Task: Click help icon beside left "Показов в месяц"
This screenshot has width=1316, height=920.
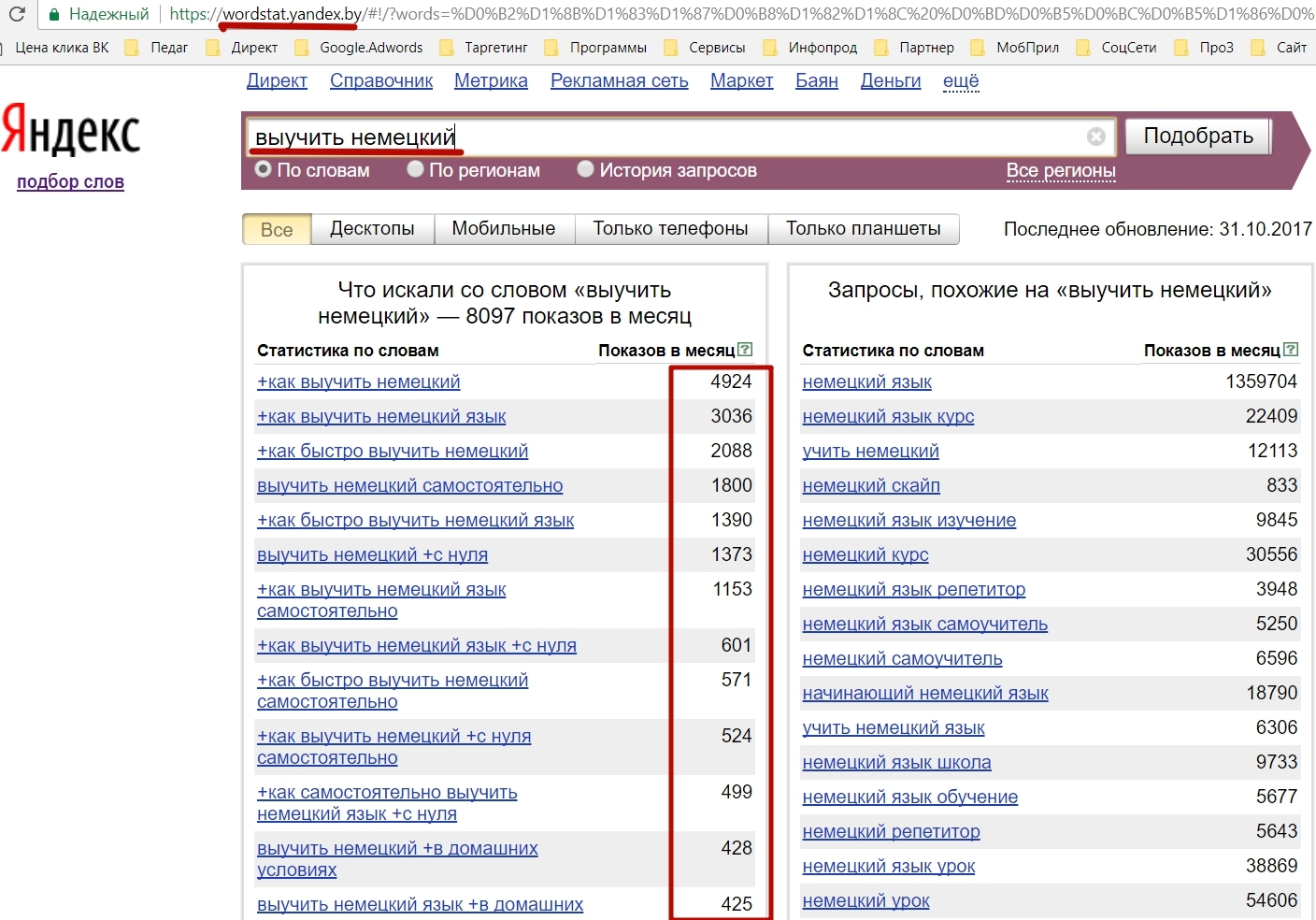Action: pyautogui.click(x=745, y=350)
